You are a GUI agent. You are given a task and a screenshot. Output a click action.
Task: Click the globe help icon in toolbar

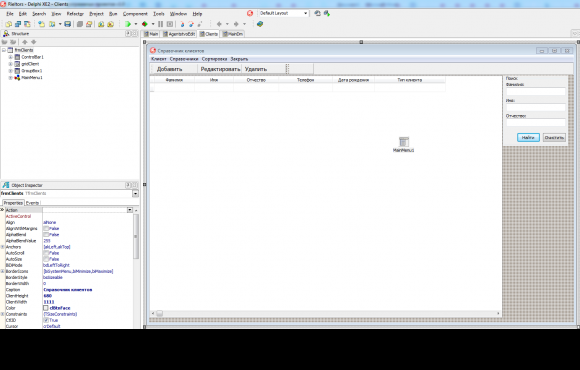click(x=260, y=24)
